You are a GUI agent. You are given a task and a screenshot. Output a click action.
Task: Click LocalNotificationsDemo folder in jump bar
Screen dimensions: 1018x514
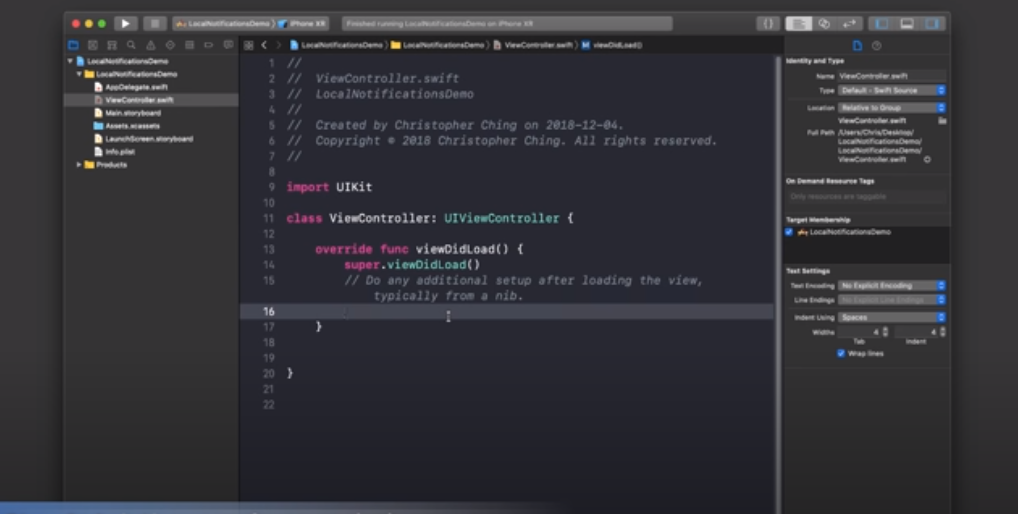point(438,45)
